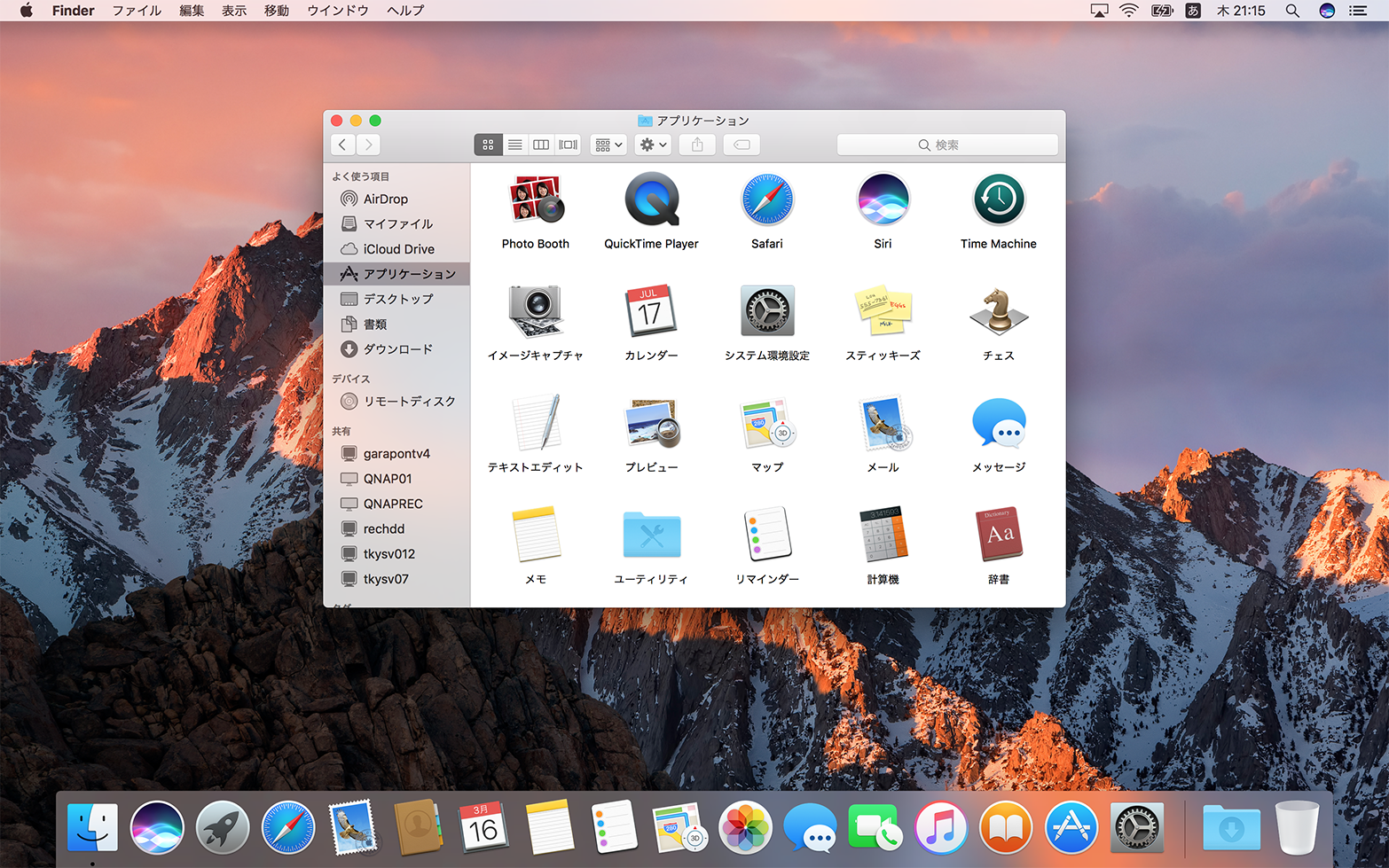Screen dimensions: 1389x868
Task: Select the イメージキャプチャ app icon
Action: point(536,312)
